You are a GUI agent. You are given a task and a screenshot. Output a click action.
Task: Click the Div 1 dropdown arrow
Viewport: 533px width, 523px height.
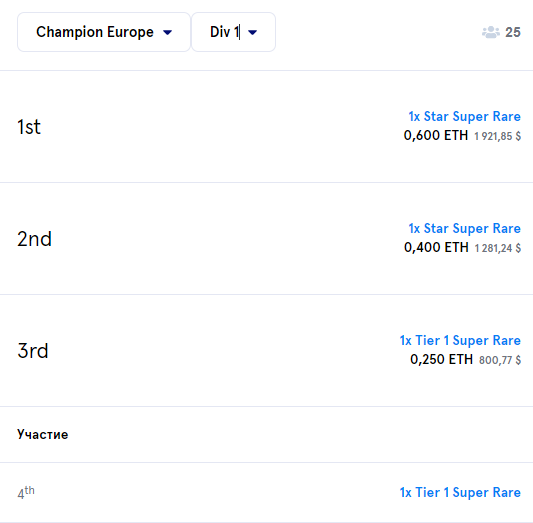pos(253,33)
